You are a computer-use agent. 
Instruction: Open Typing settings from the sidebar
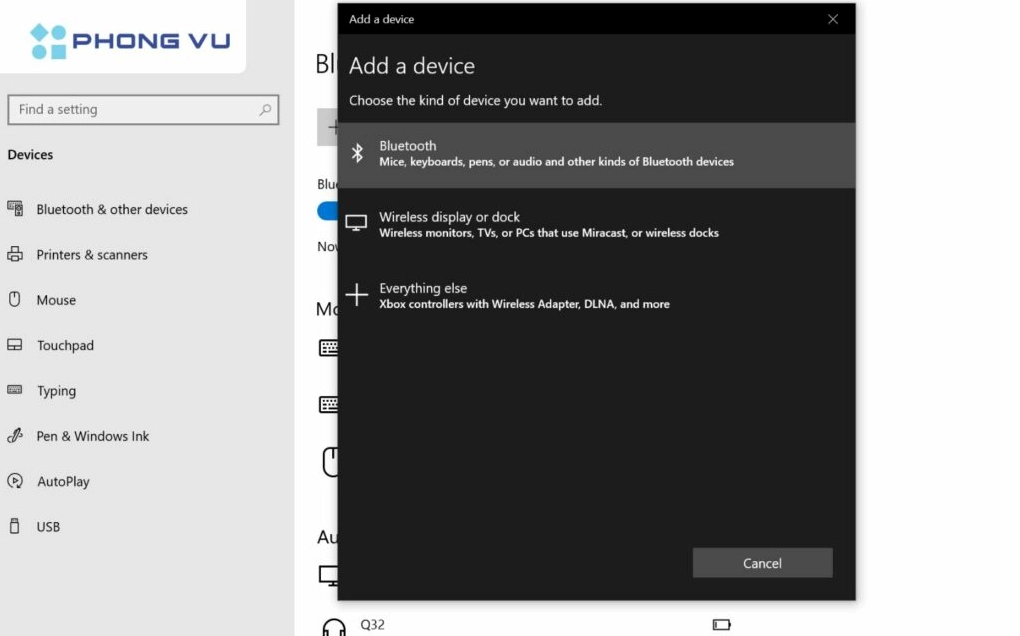tap(56, 391)
